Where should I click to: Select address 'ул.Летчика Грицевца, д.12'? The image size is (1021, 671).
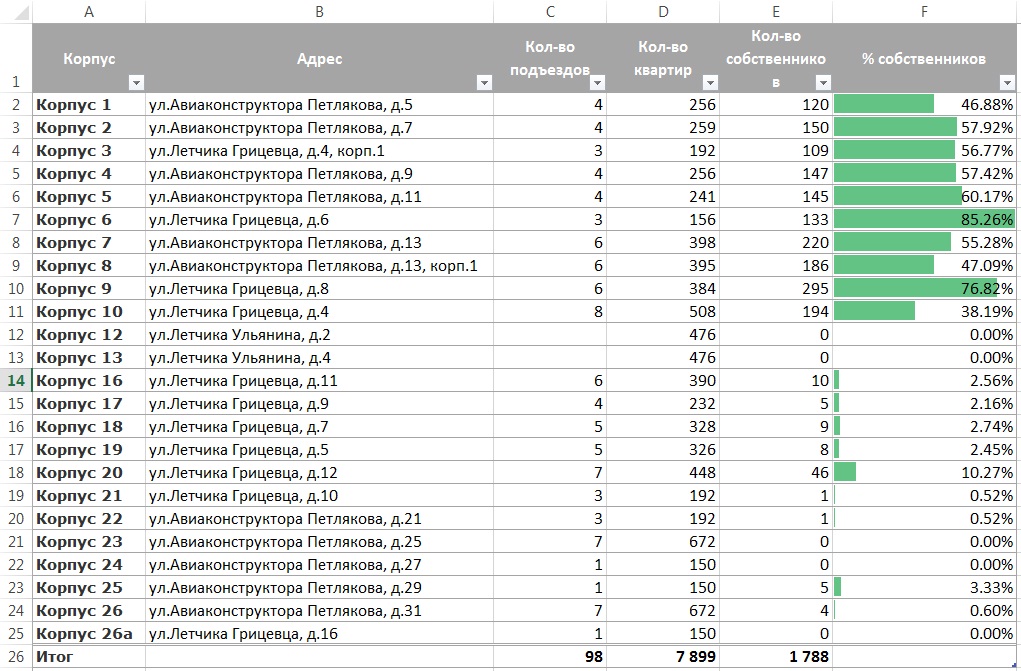tap(319, 472)
